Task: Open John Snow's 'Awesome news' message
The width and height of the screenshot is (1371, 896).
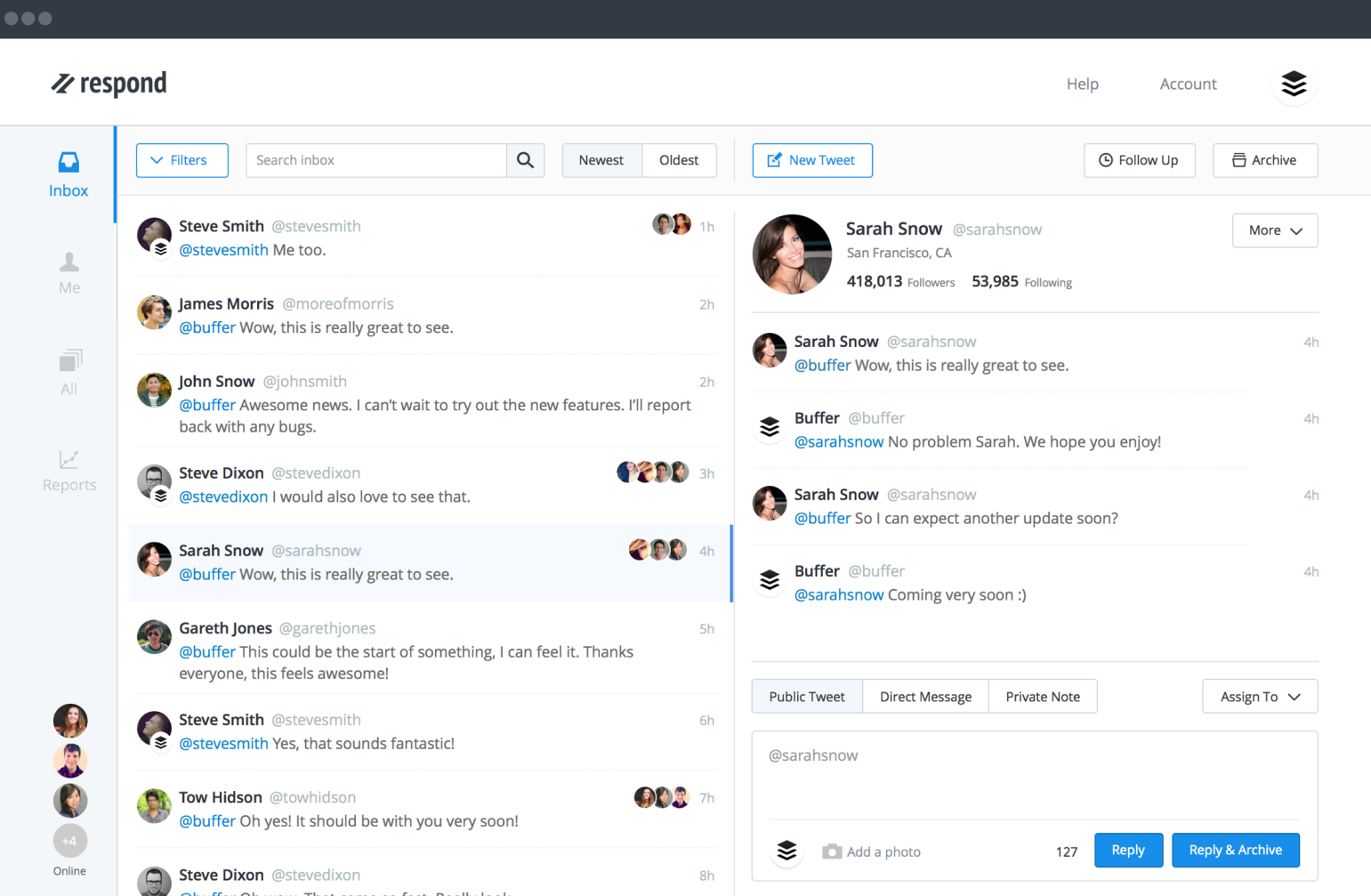Action: tap(426, 404)
